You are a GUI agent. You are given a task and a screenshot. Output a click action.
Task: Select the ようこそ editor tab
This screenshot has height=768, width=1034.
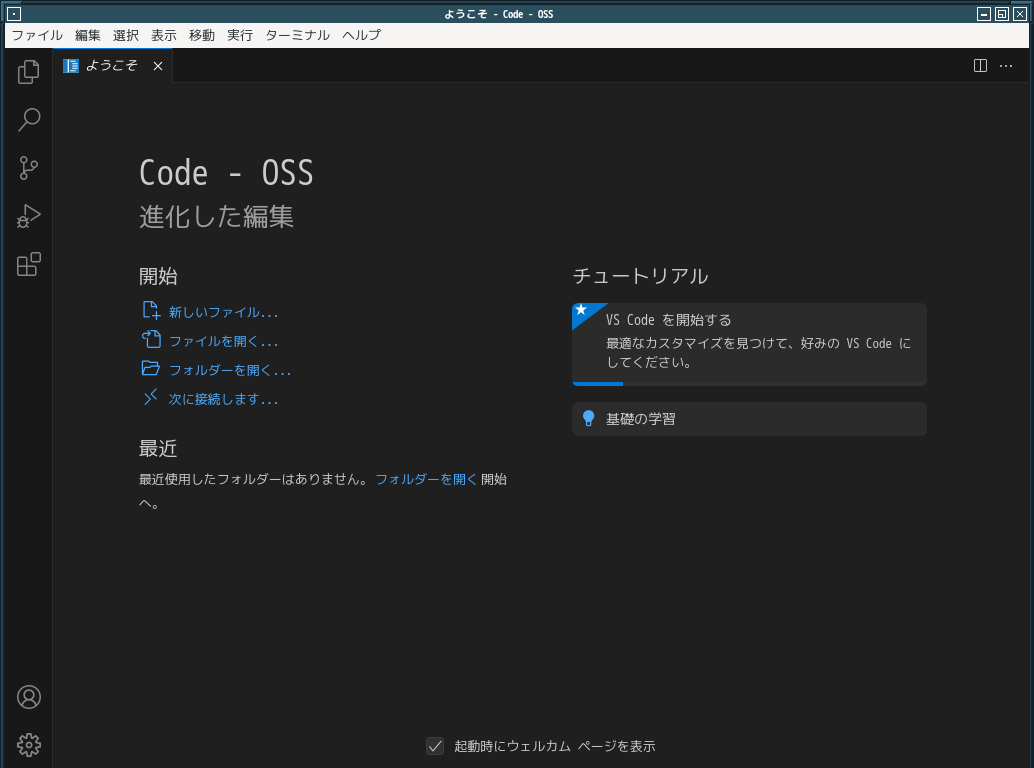pos(113,65)
